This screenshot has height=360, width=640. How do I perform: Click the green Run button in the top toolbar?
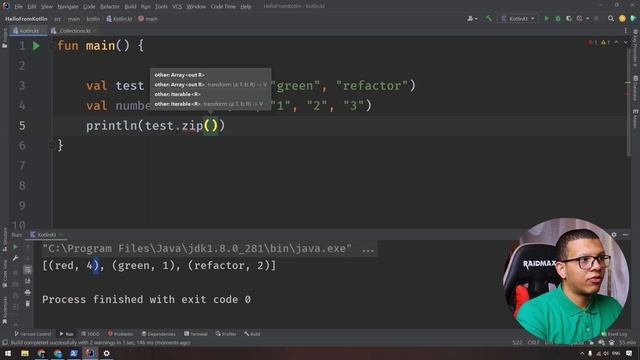[547, 18]
